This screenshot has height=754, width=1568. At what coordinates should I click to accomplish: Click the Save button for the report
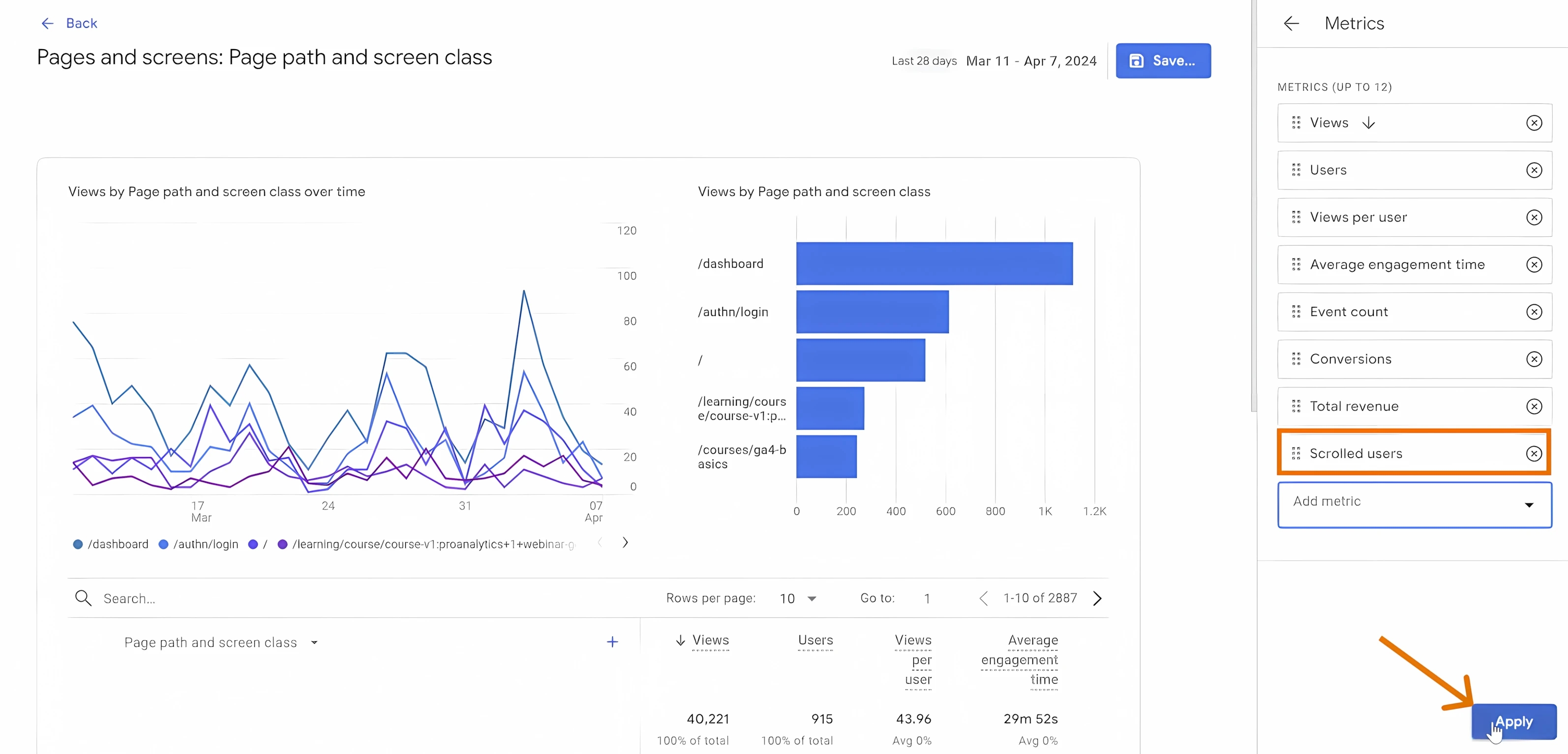(x=1163, y=61)
